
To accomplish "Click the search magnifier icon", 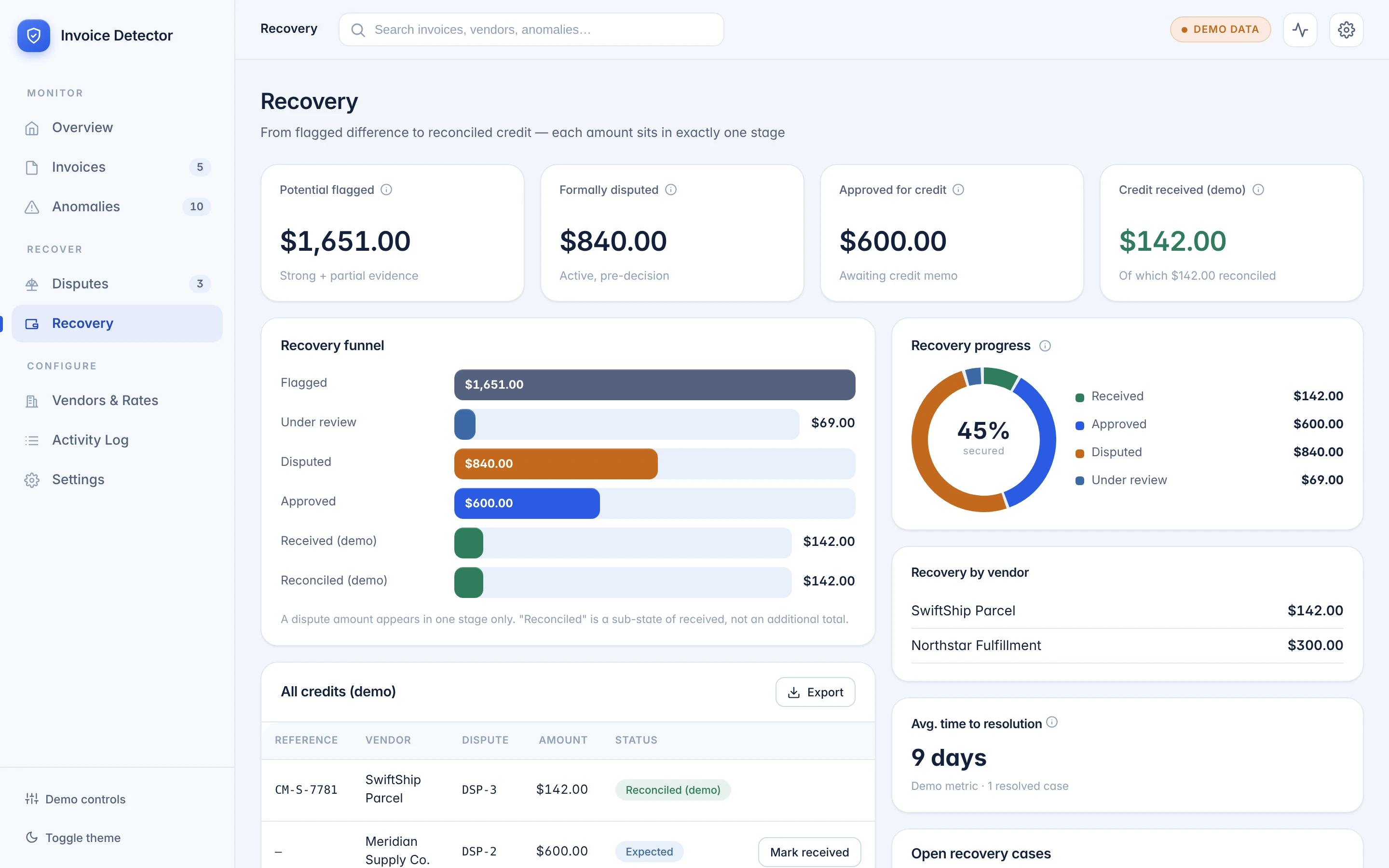I will coord(357,30).
